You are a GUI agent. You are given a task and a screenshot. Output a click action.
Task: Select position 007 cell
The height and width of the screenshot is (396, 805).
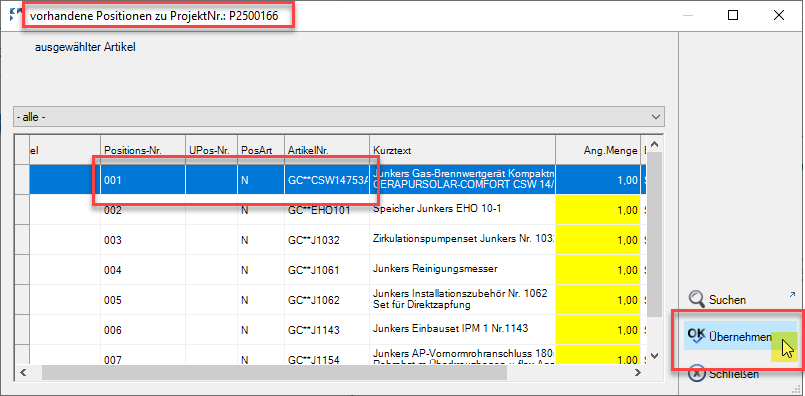(142, 354)
